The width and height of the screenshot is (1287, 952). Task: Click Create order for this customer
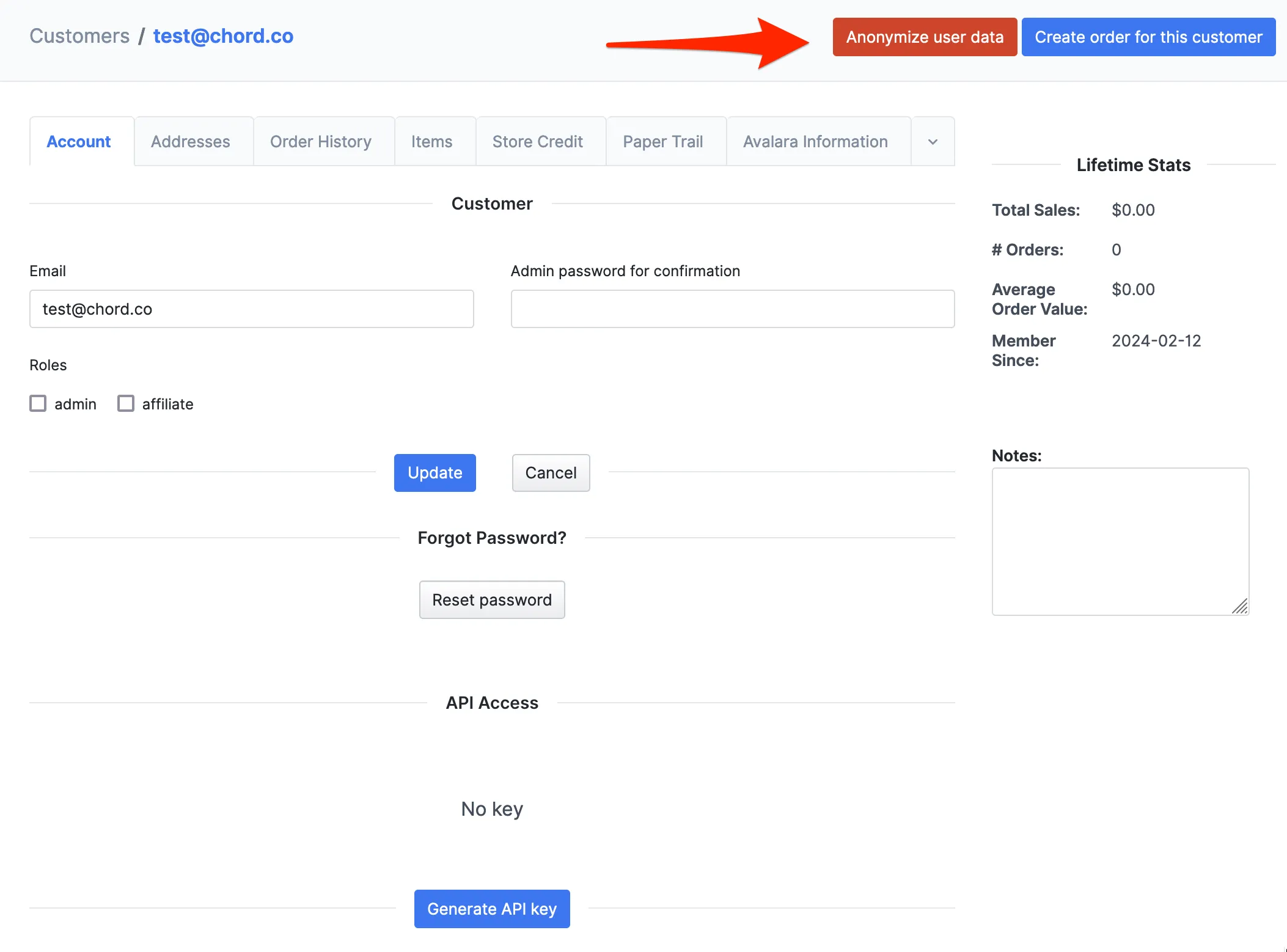(1148, 37)
